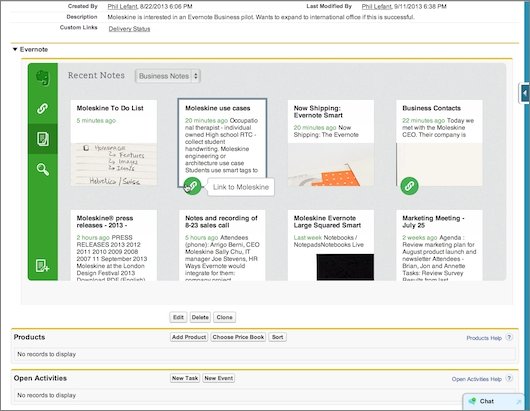Click link icon on Moleskine use cases note
Image resolution: width=530 pixels, height=411 pixels.
pyautogui.click(x=192, y=186)
